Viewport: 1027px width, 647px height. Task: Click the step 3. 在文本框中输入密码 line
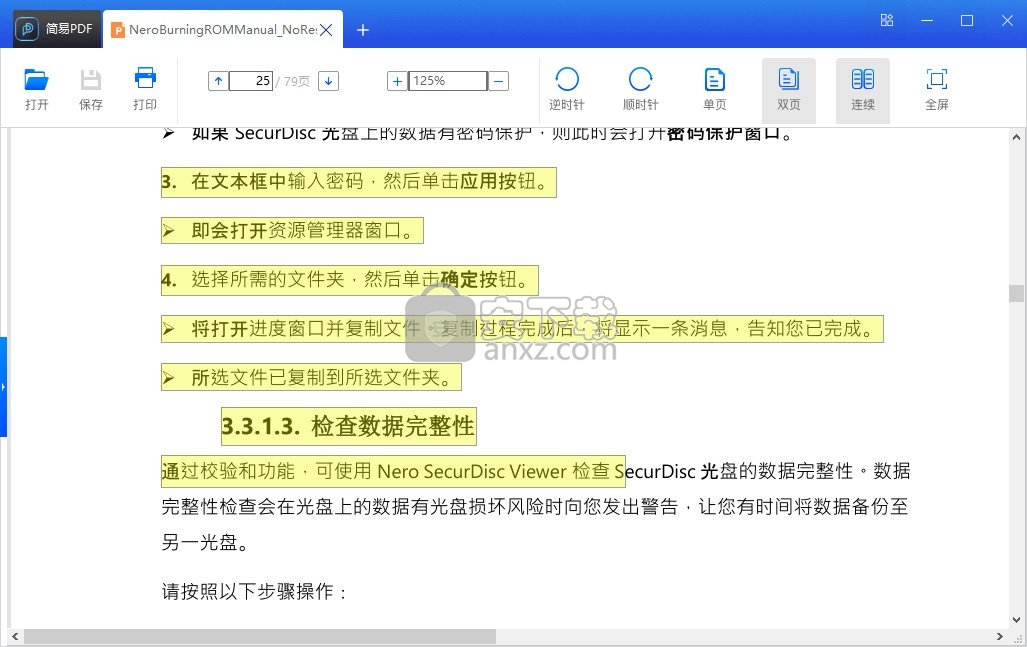coord(359,182)
